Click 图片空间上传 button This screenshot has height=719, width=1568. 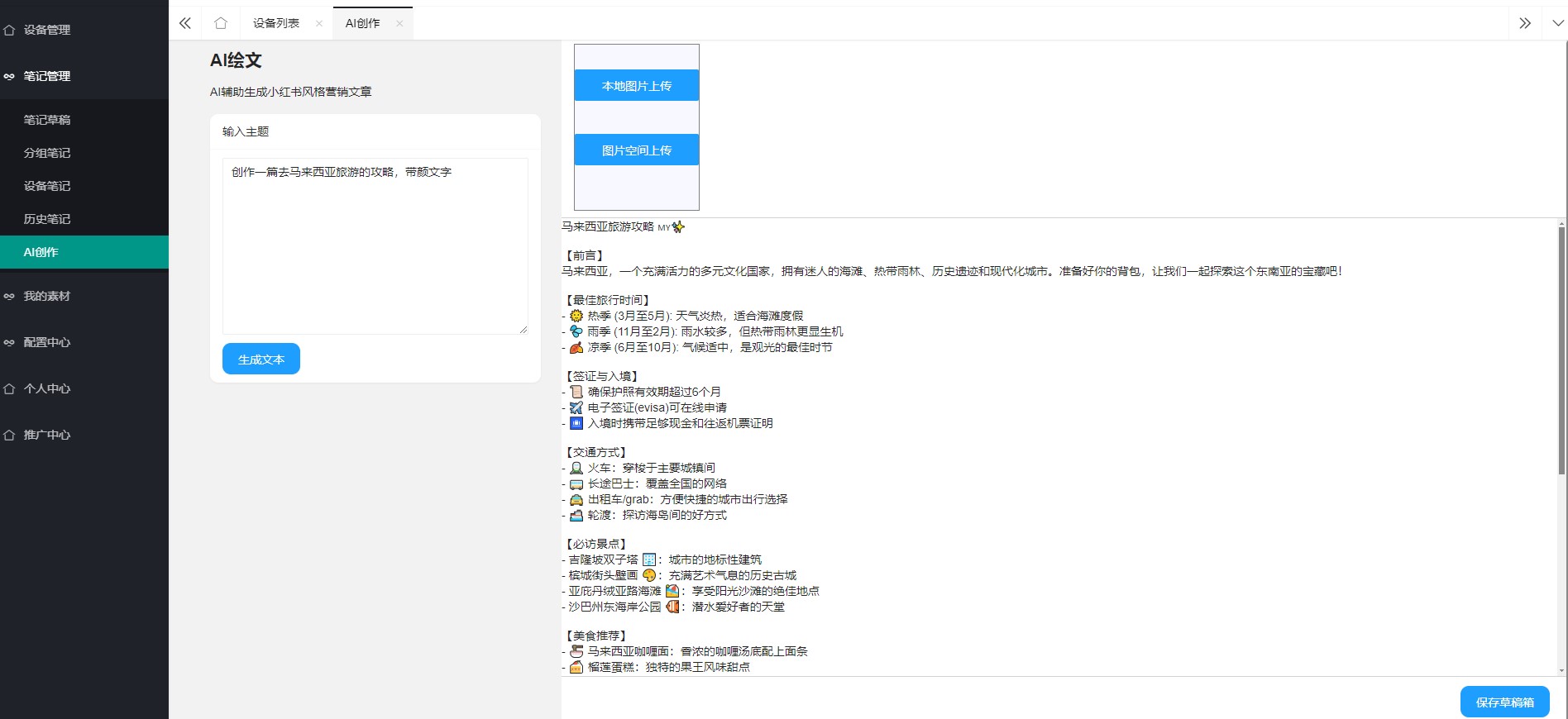tap(636, 150)
